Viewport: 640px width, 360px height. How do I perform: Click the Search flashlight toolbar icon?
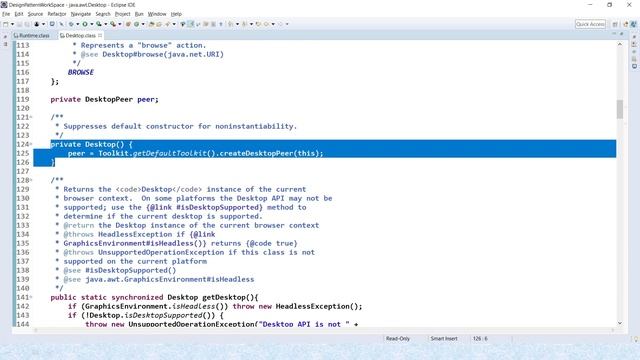[x=167, y=24]
